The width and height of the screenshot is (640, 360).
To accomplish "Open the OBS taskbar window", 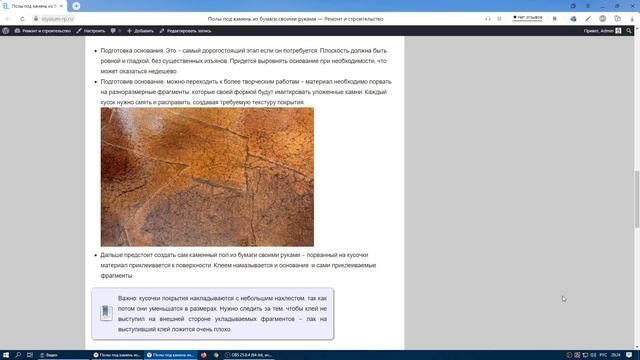I will click(248, 355).
